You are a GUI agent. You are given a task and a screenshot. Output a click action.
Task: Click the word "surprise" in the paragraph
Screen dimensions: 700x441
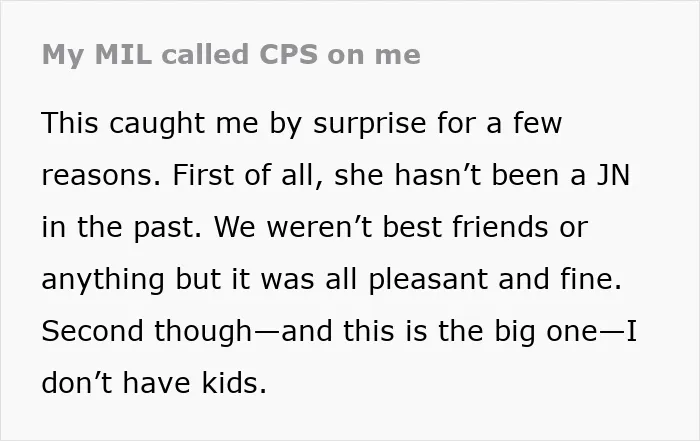point(370,124)
